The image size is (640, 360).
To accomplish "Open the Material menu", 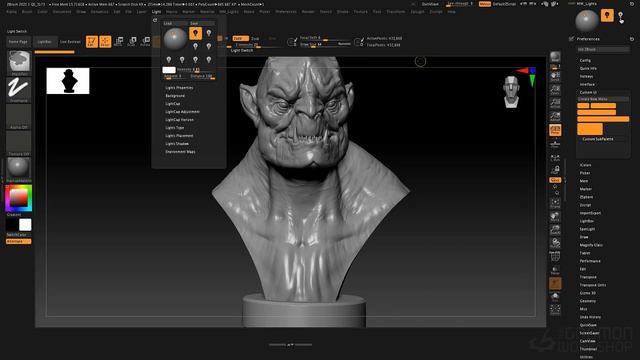I will (x=207, y=12).
